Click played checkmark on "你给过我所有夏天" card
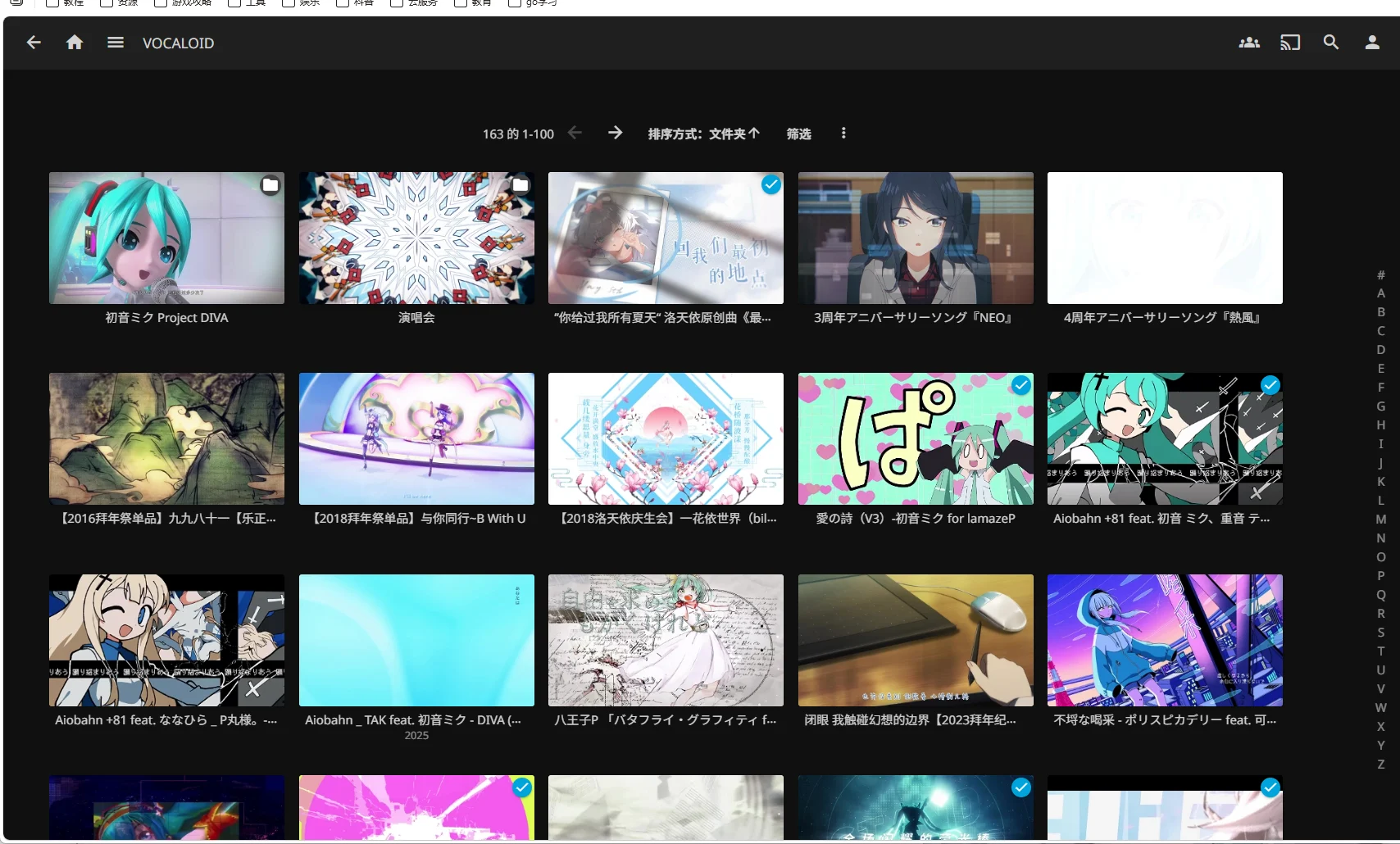1400x844 pixels. pyautogui.click(x=770, y=185)
